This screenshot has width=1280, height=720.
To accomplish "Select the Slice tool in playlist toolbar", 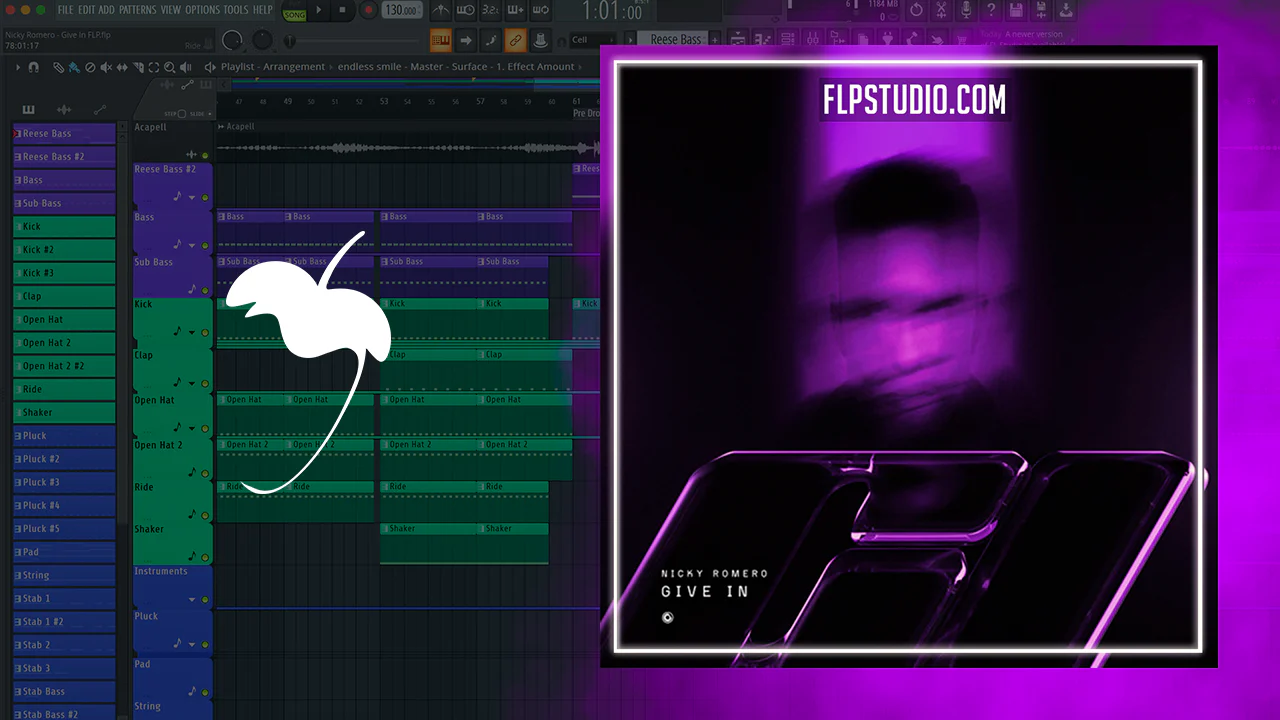I will (138, 67).
